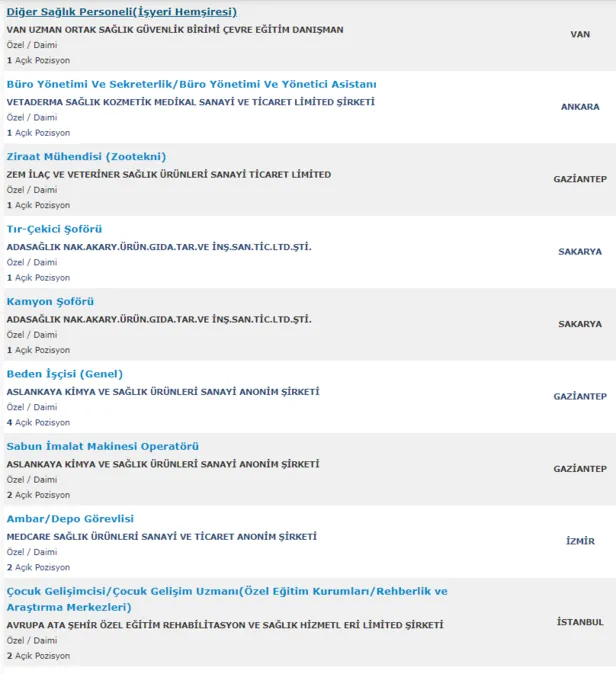616x674 pixels.
Task: Click the ANKARA city label
Action: click(580, 107)
